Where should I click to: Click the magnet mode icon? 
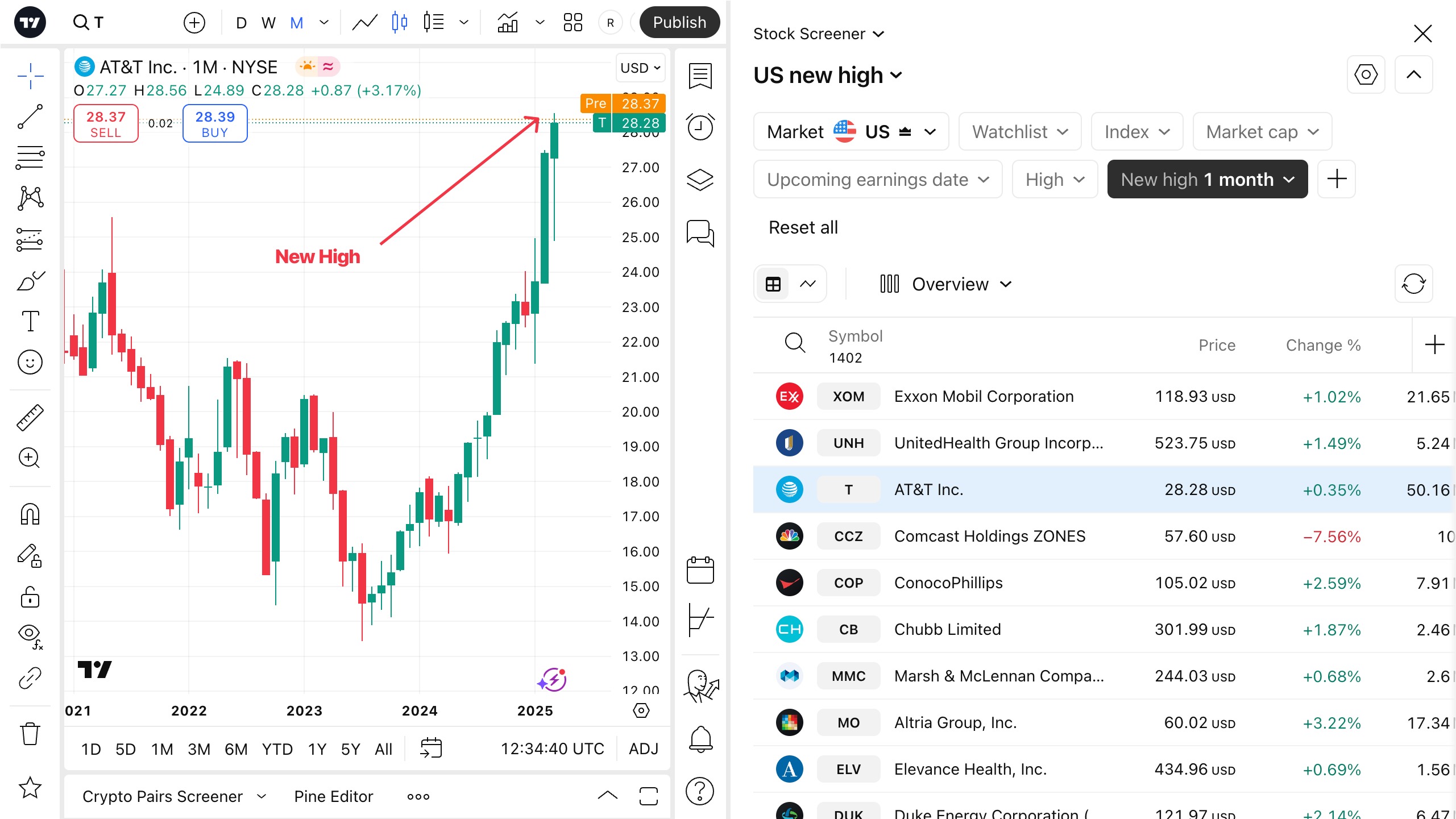(30, 514)
